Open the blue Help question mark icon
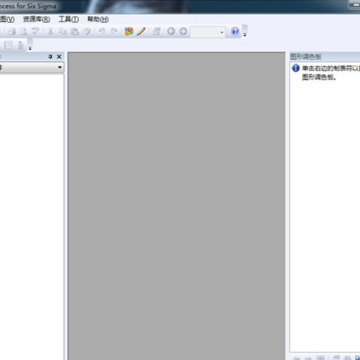Screen dimensions: 360x360 pyautogui.click(x=235, y=32)
